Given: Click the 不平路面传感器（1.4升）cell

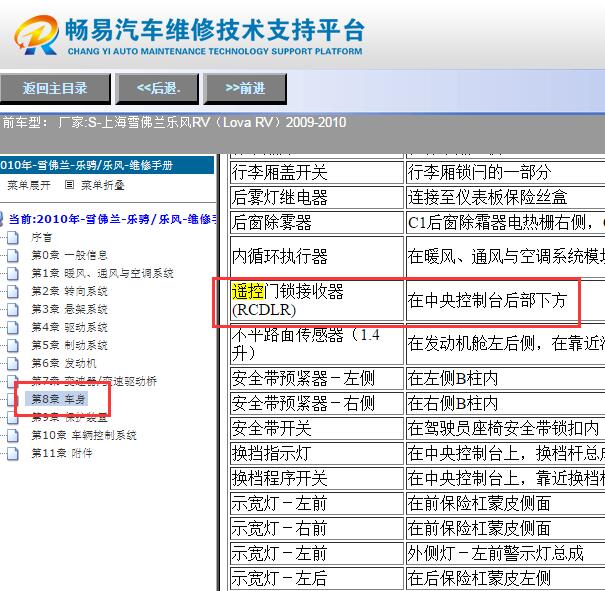Looking at the screenshot, I should click(x=317, y=344).
